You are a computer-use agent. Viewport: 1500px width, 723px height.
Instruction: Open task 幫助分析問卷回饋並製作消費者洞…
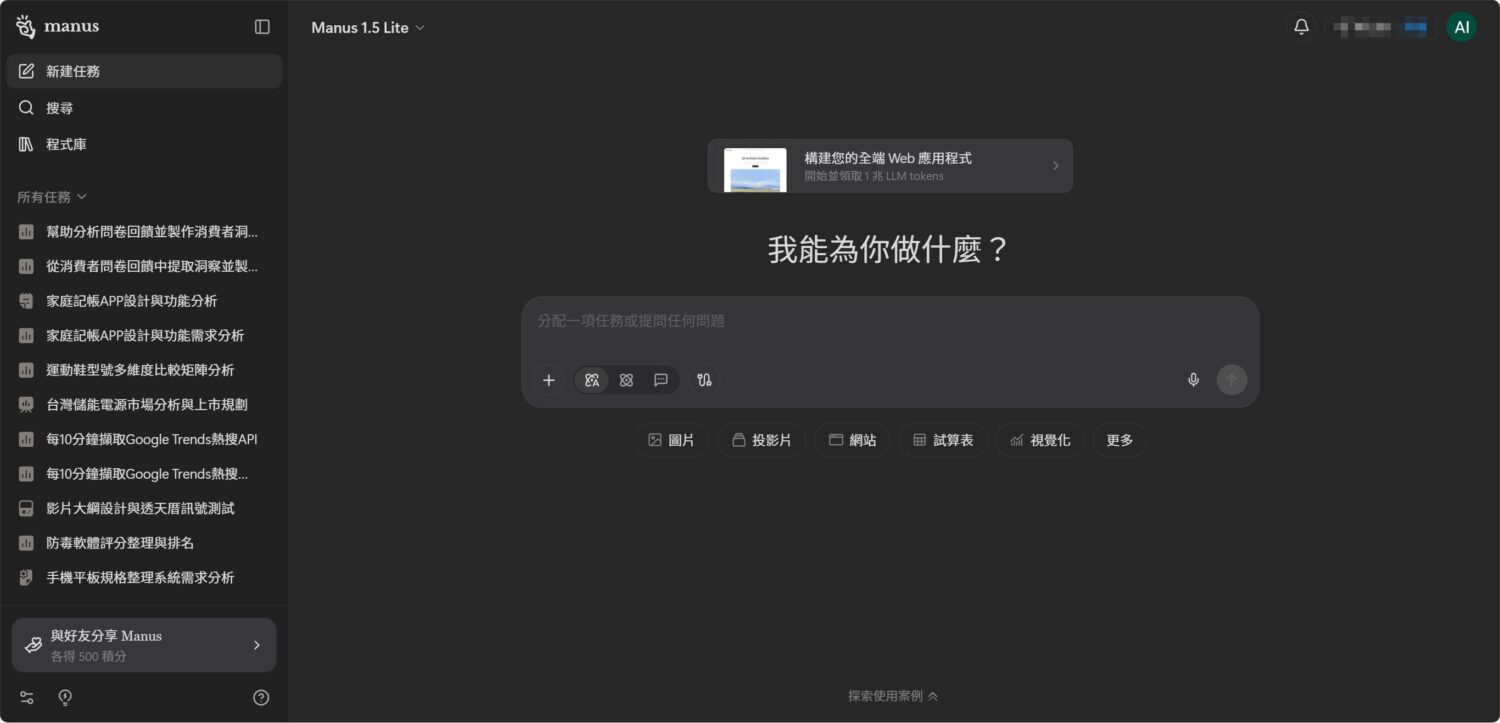[x=144, y=232]
